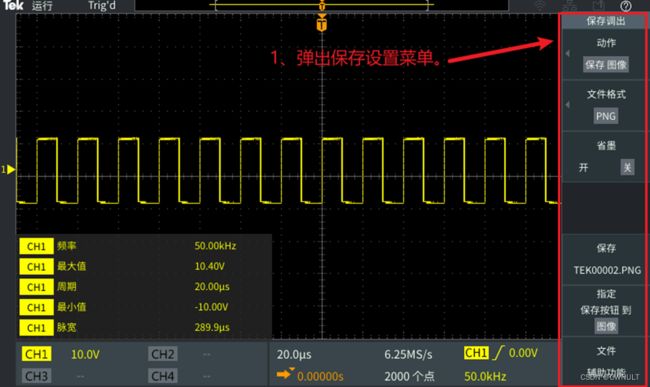650x387 pixels.
Task: Enable the CH3 channel badge
Action: pyautogui.click(x=36, y=376)
